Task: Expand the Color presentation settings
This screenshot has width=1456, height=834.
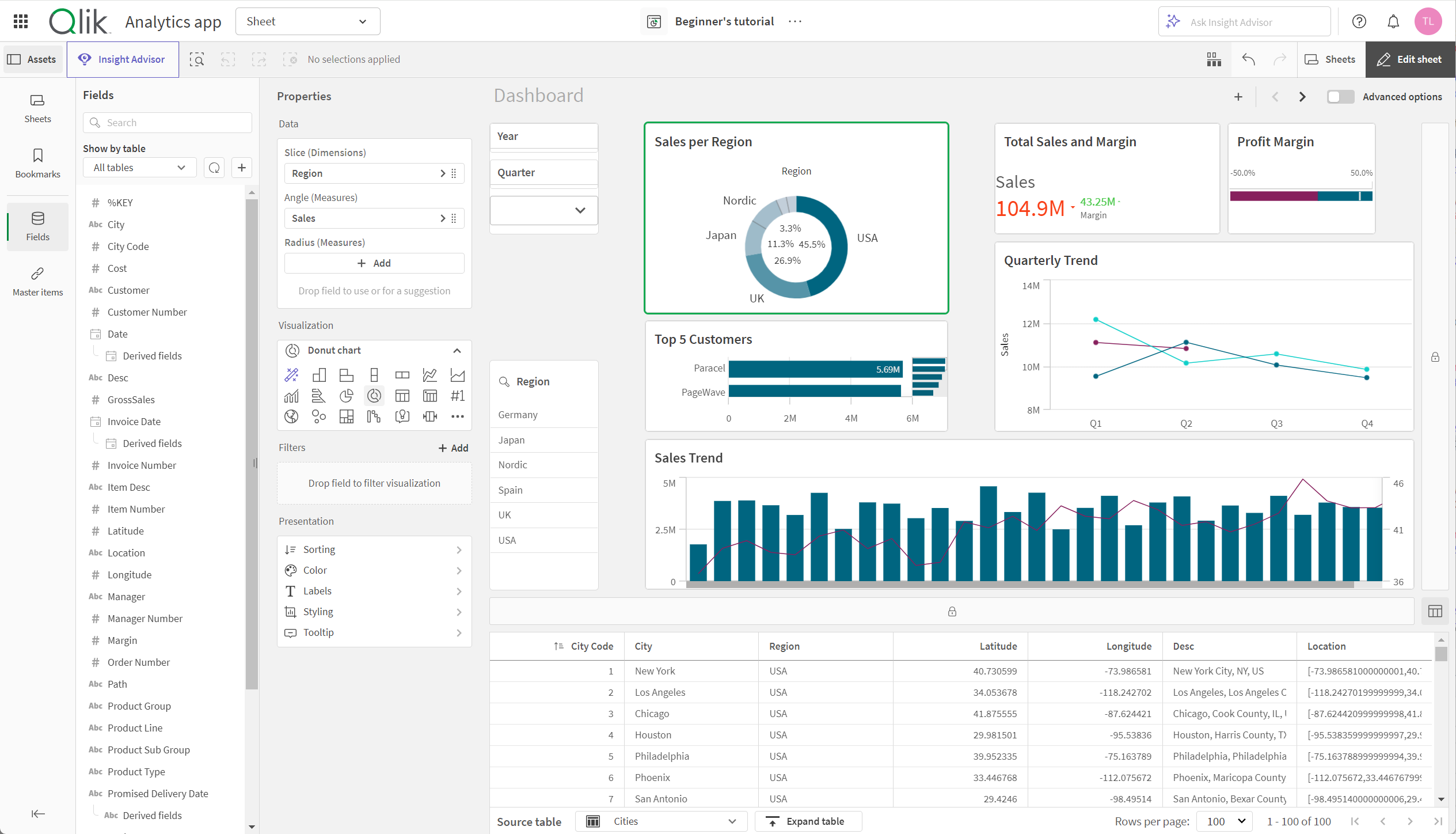Action: 374,570
